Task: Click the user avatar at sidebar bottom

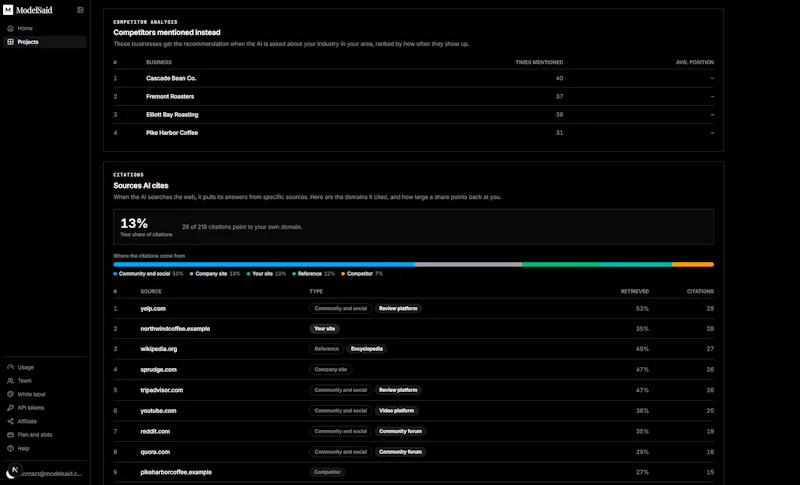Action: [12, 472]
